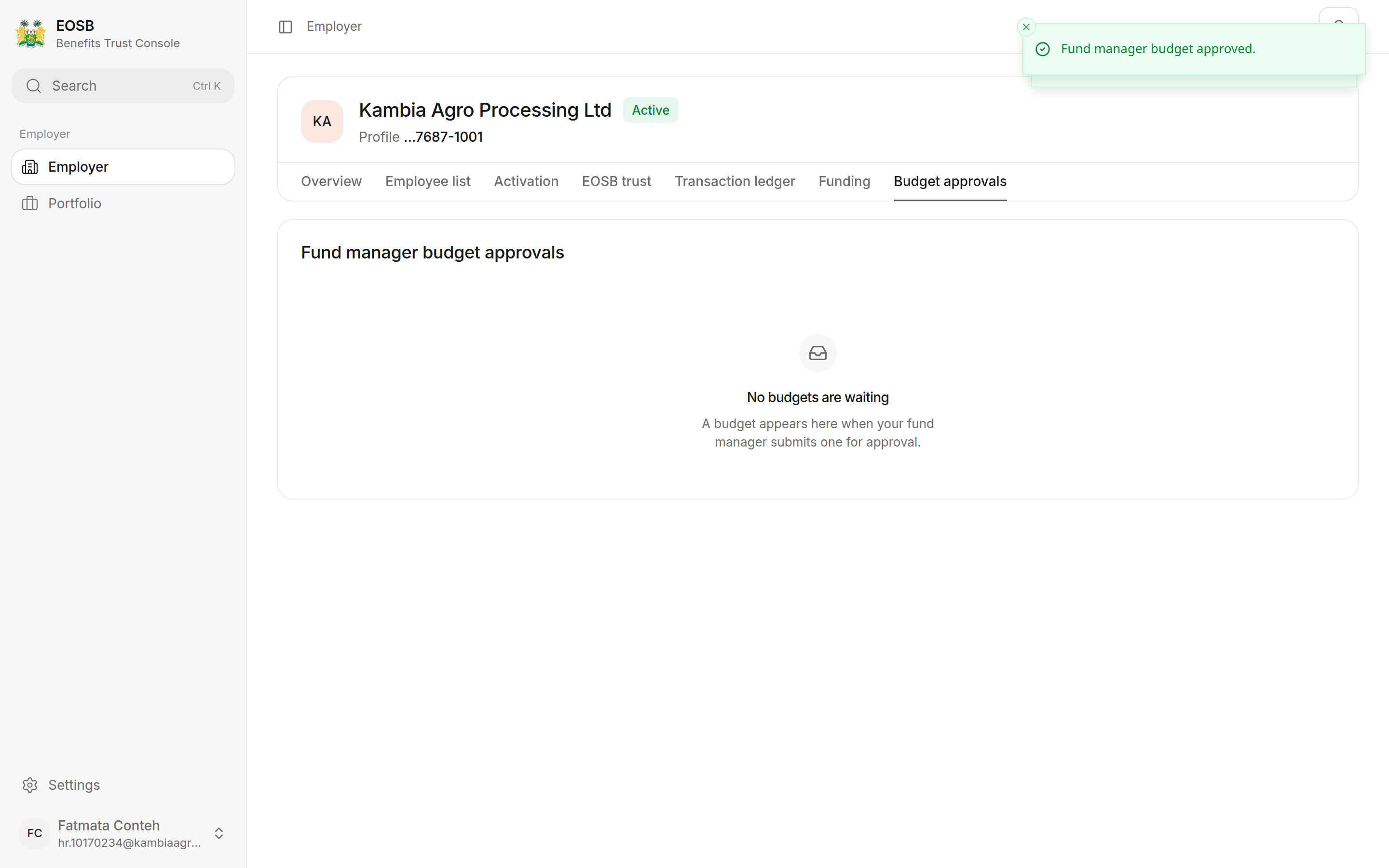Go to the Funding tab
The height and width of the screenshot is (868, 1389).
pyautogui.click(x=844, y=181)
